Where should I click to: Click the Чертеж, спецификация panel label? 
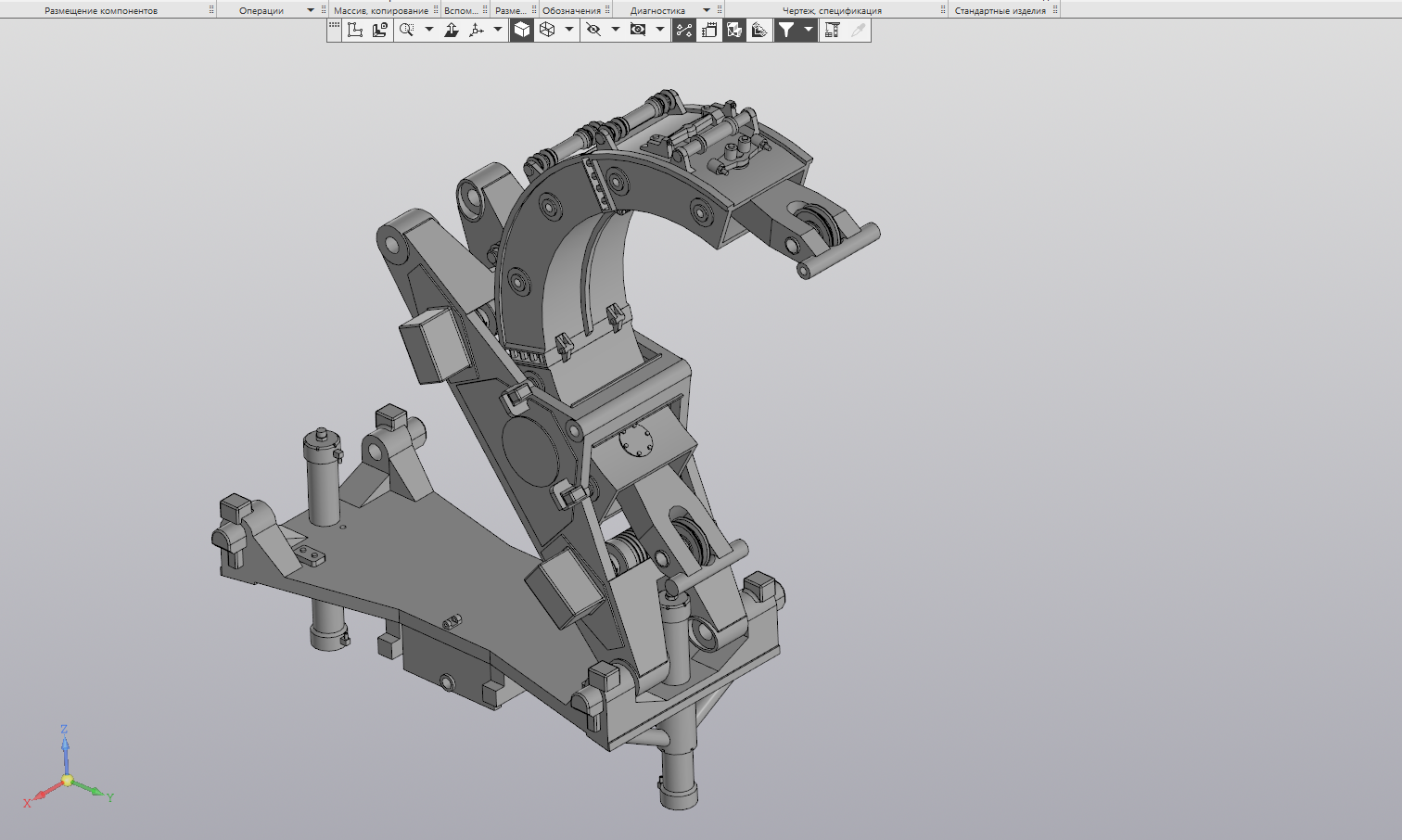[x=832, y=10]
